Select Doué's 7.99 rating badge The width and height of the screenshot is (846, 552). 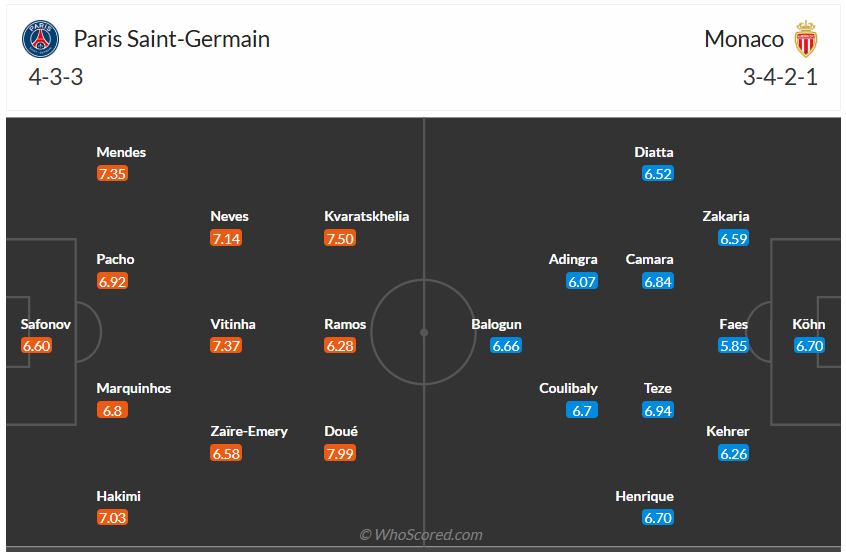pyautogui.click(x=340, y=454)
